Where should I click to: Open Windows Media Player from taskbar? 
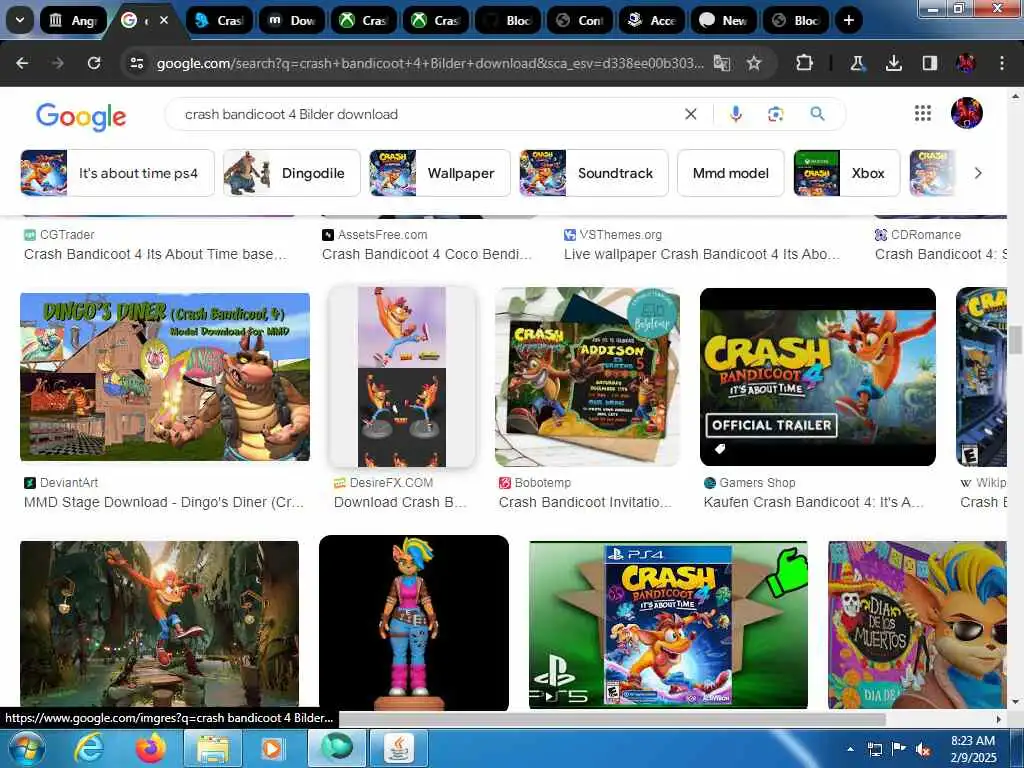(x=271, y=748)
